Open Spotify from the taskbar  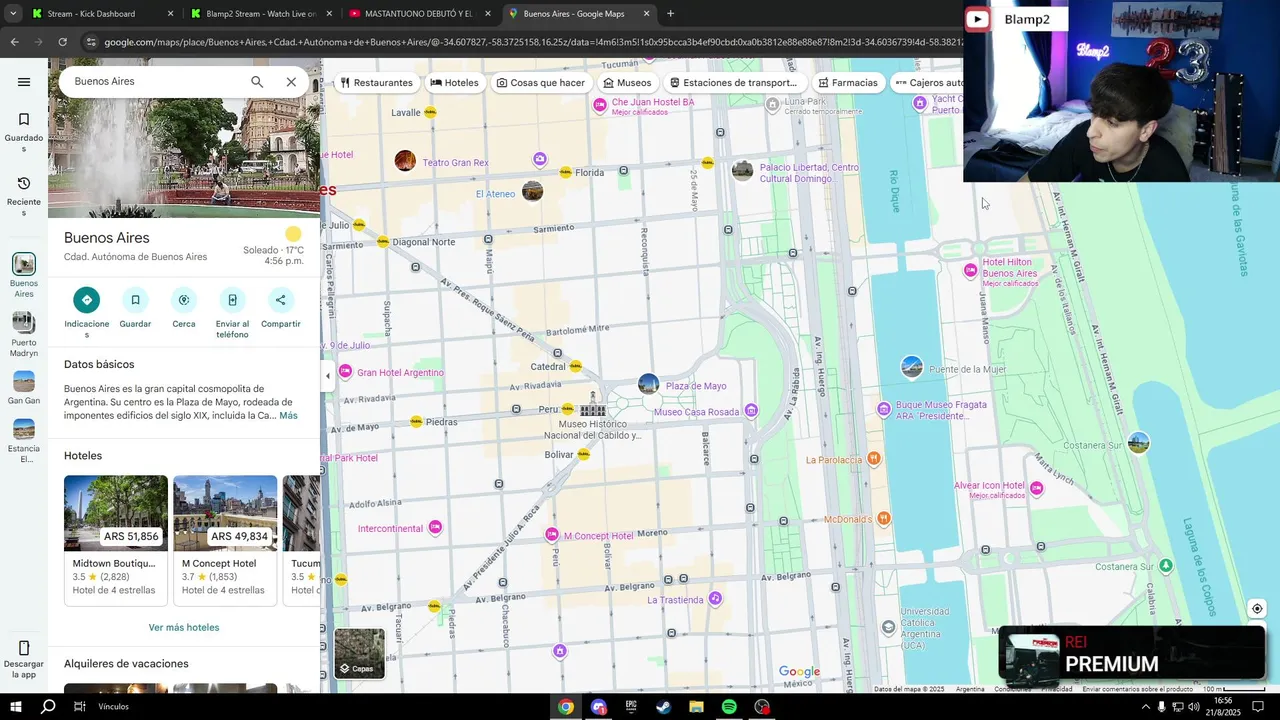click(729, 707)
